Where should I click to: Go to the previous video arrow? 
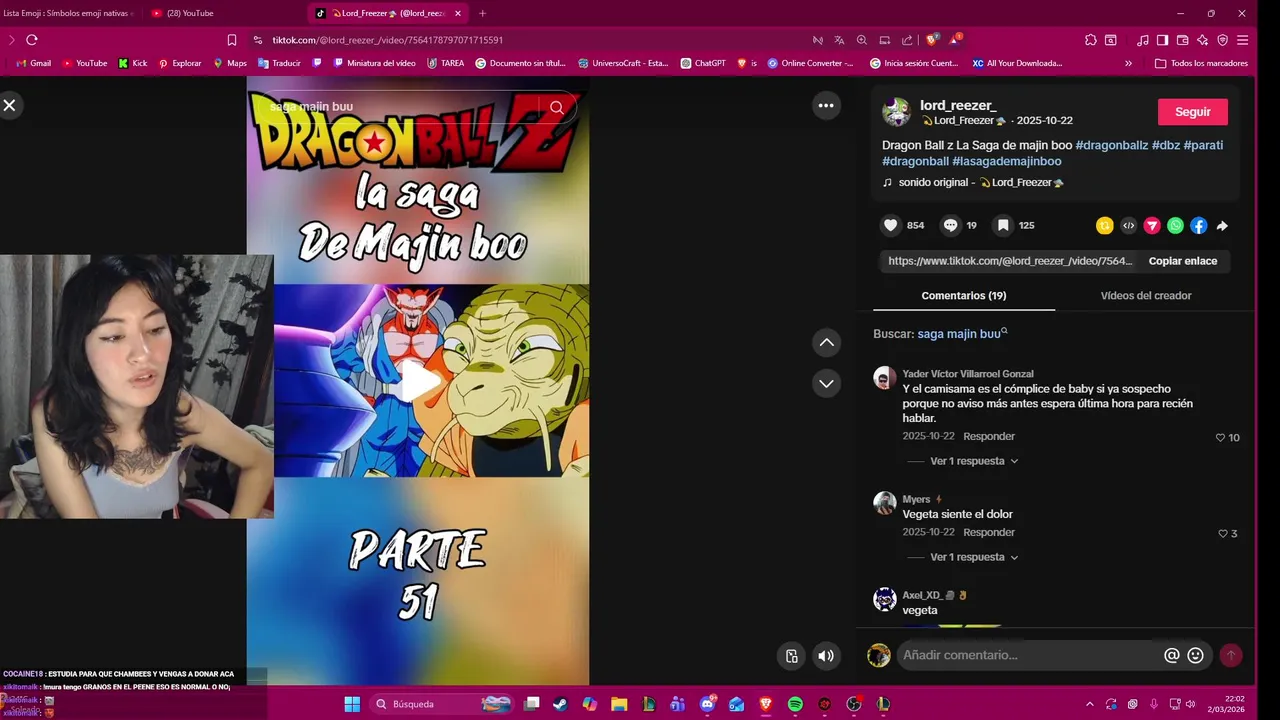(x=826, y=343)
